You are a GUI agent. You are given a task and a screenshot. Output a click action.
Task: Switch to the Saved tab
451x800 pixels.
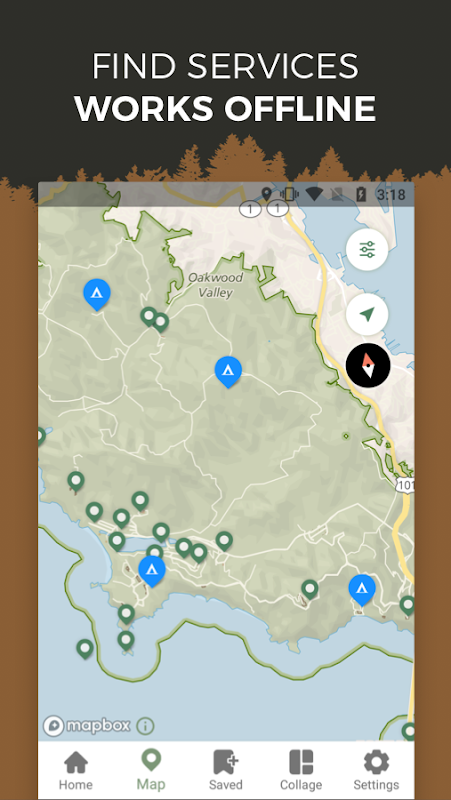click(x=226, y=770)
